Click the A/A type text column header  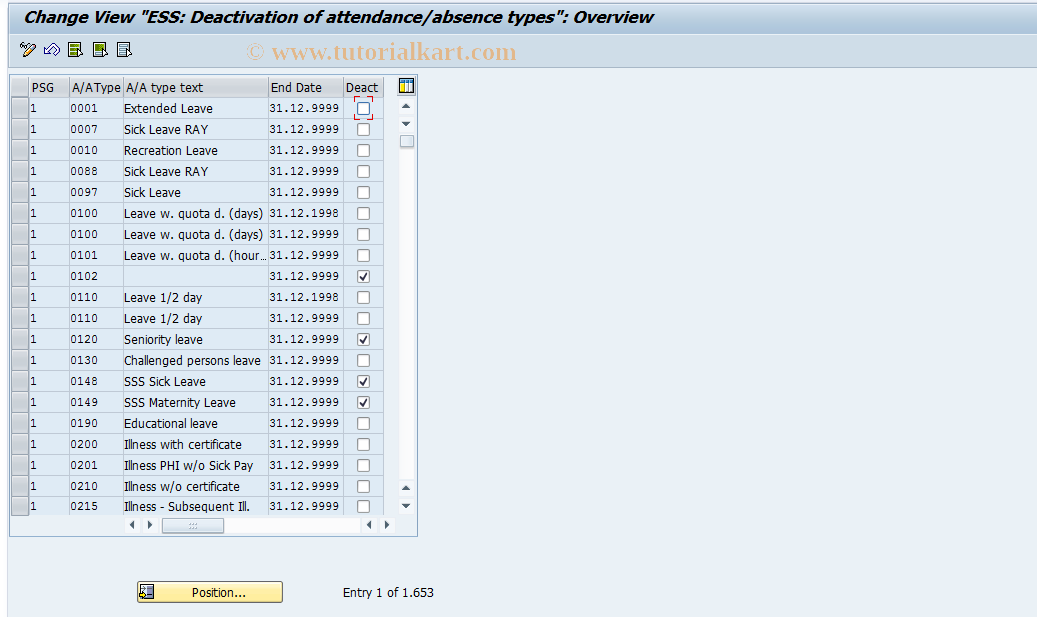[196, 87]
